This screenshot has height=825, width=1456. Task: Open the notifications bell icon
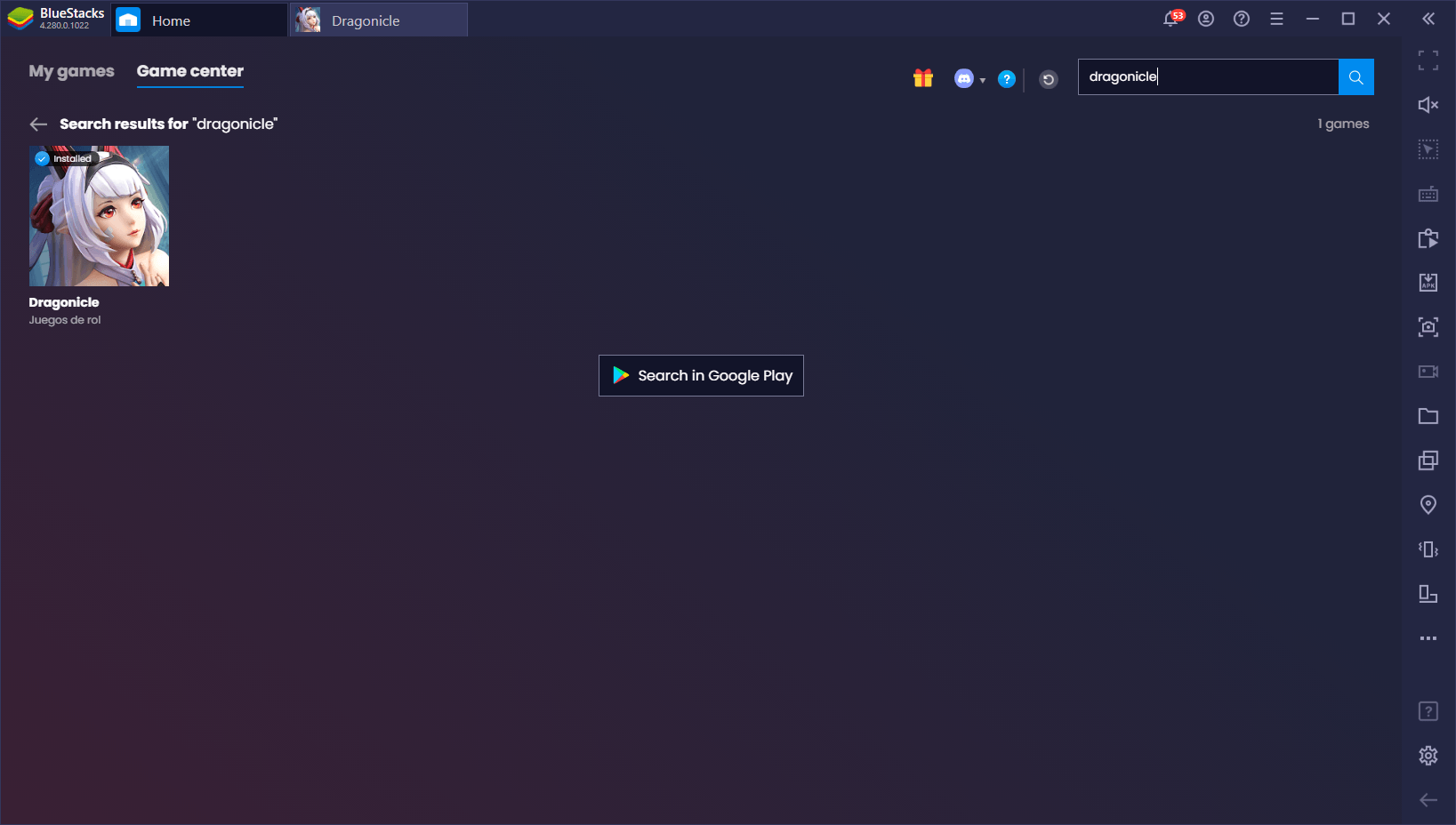(x=1172, y=19)
